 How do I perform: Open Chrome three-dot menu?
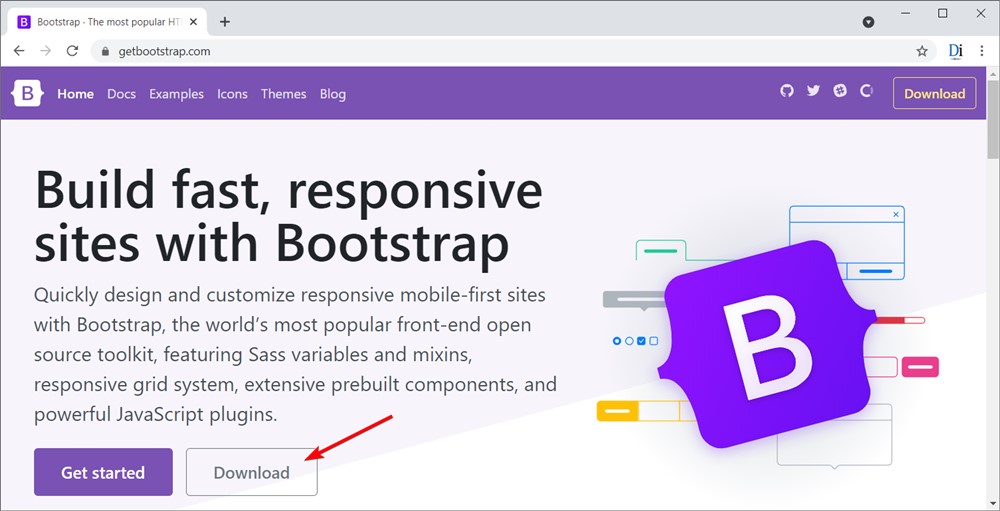pos(982,51)
